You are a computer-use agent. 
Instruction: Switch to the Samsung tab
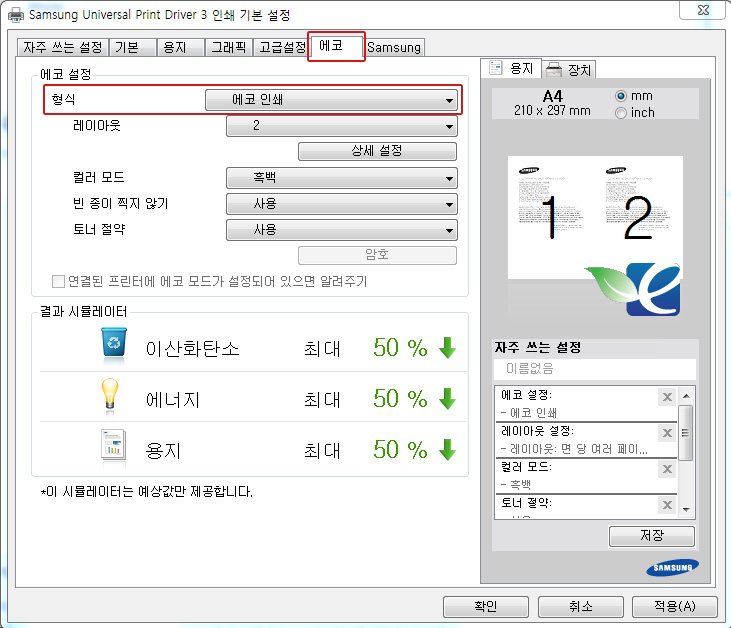point(394,48)
